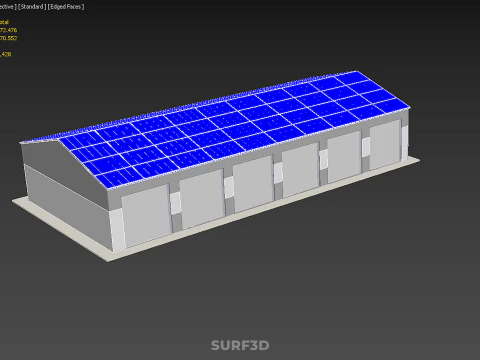Click the statistics value 70.552

tap(8, 38)
